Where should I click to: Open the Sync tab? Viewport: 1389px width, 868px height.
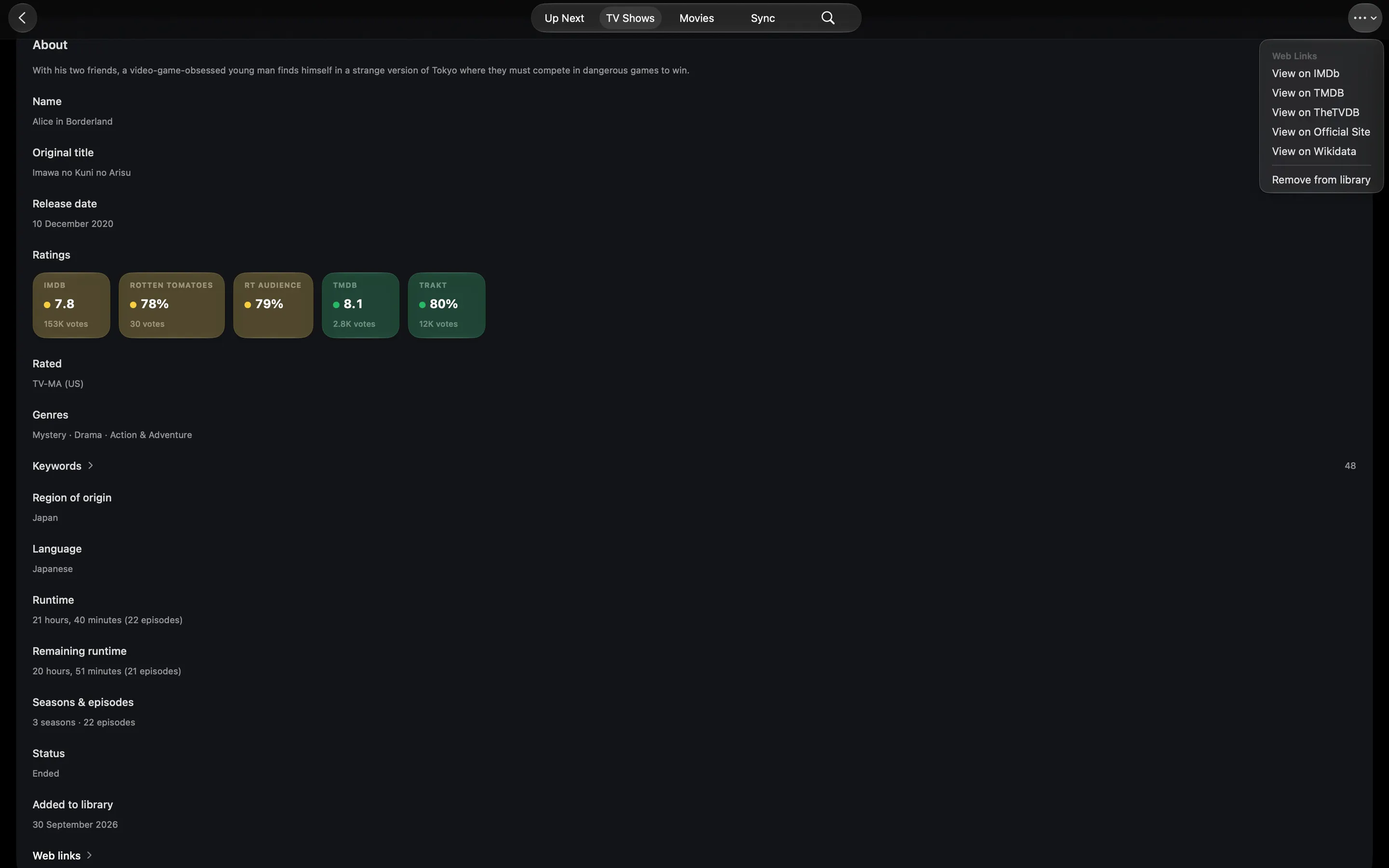763,18
